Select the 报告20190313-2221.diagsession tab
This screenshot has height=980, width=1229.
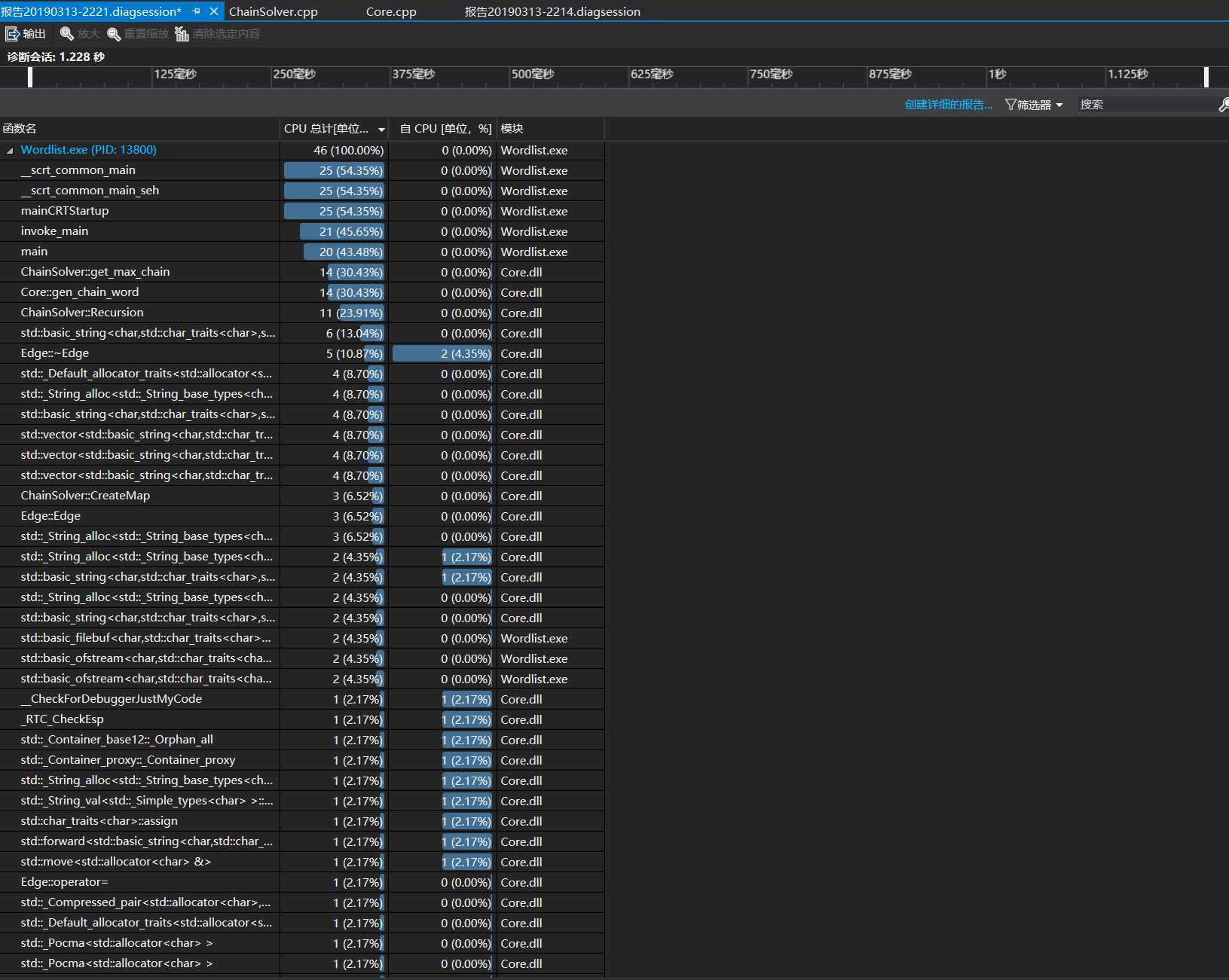pos(91,11)
